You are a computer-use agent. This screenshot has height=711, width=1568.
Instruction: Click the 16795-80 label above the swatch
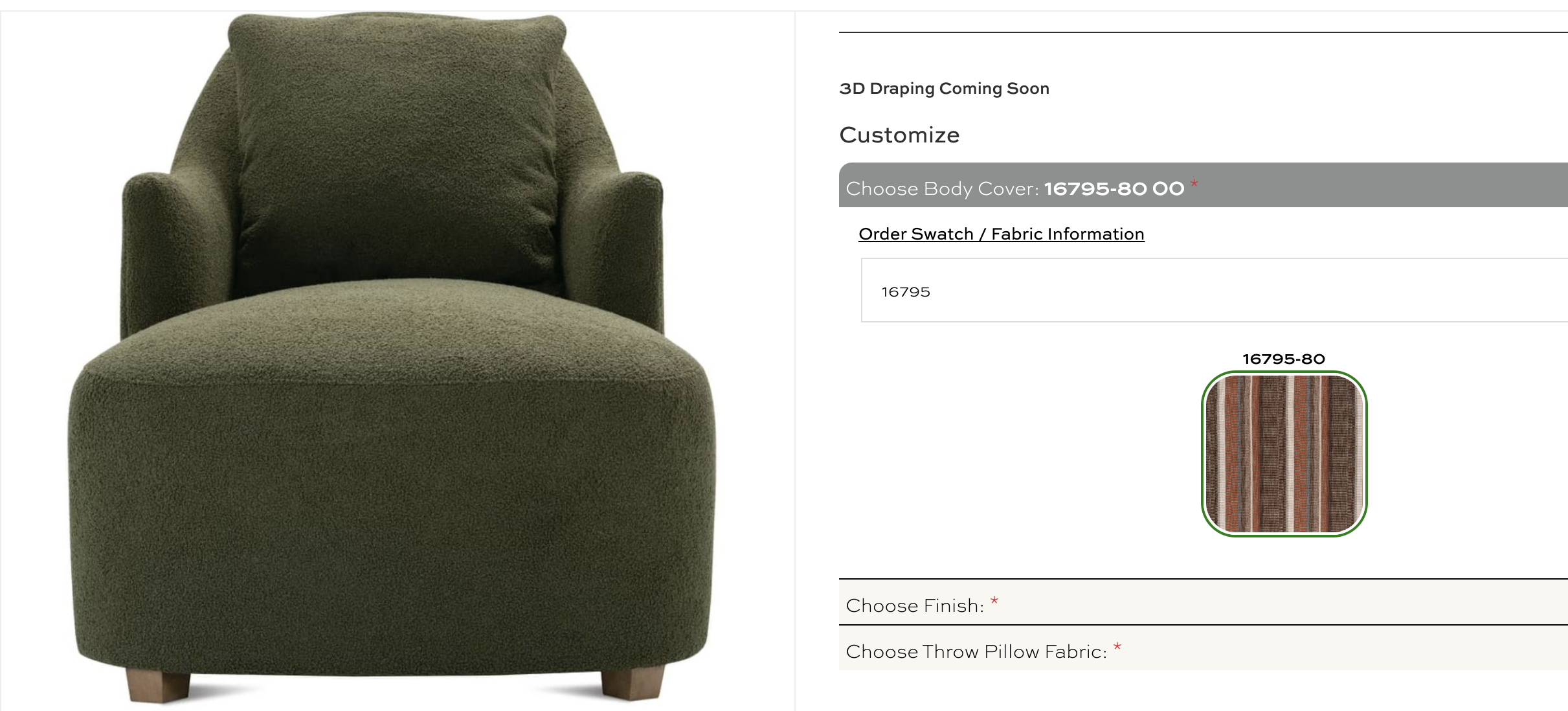click(x=1283, y=359)
